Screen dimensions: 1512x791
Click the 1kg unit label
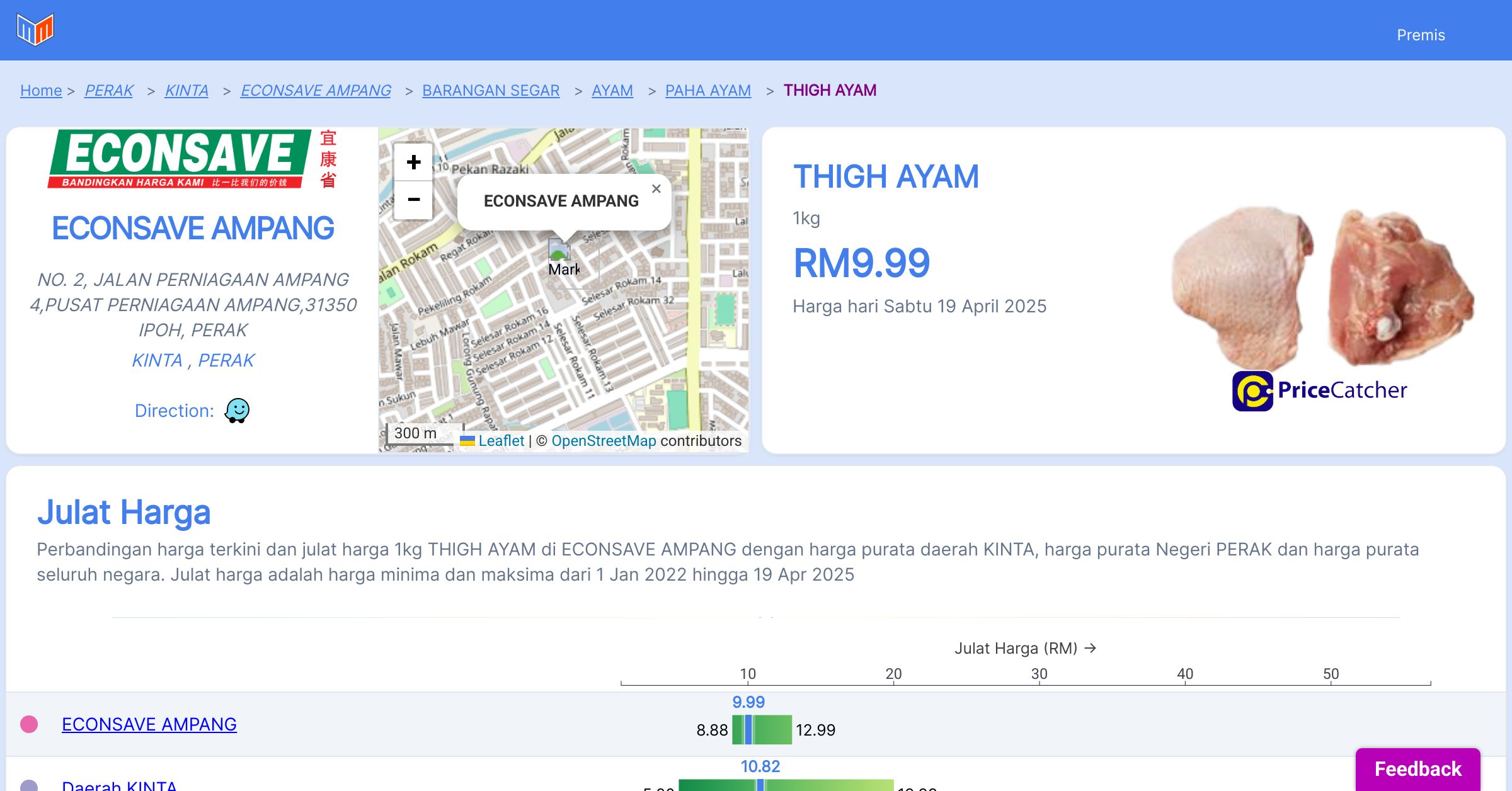pyautogui.click(x=806, y=219)
